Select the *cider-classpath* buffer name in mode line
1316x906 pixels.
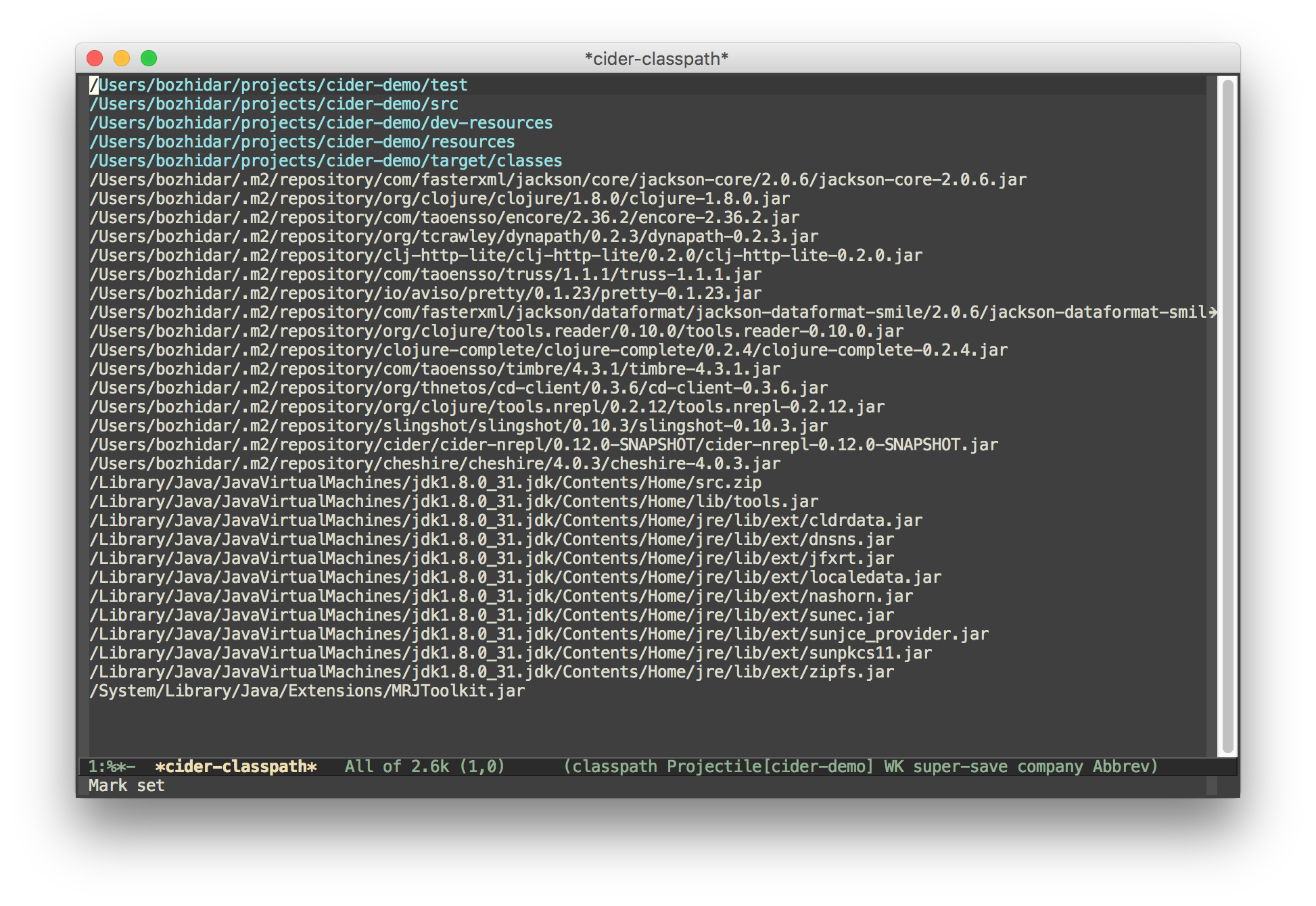(235, 766)
